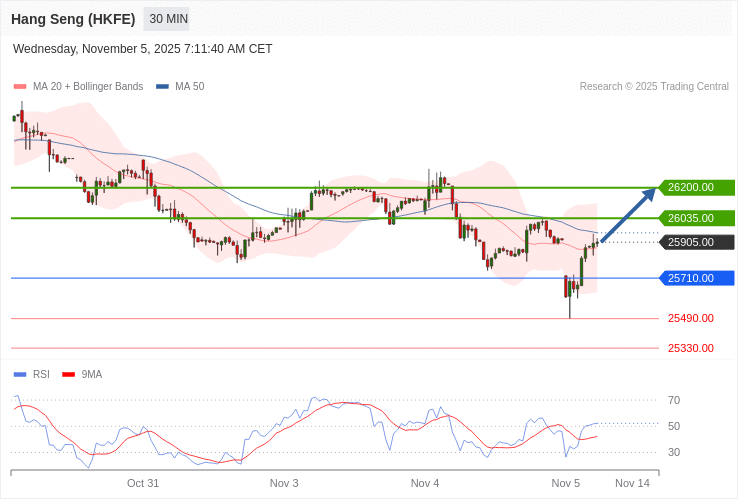Click the red 9MA legend swatch
The height and width of the screenshot is (500, 738).
[69, 375]
